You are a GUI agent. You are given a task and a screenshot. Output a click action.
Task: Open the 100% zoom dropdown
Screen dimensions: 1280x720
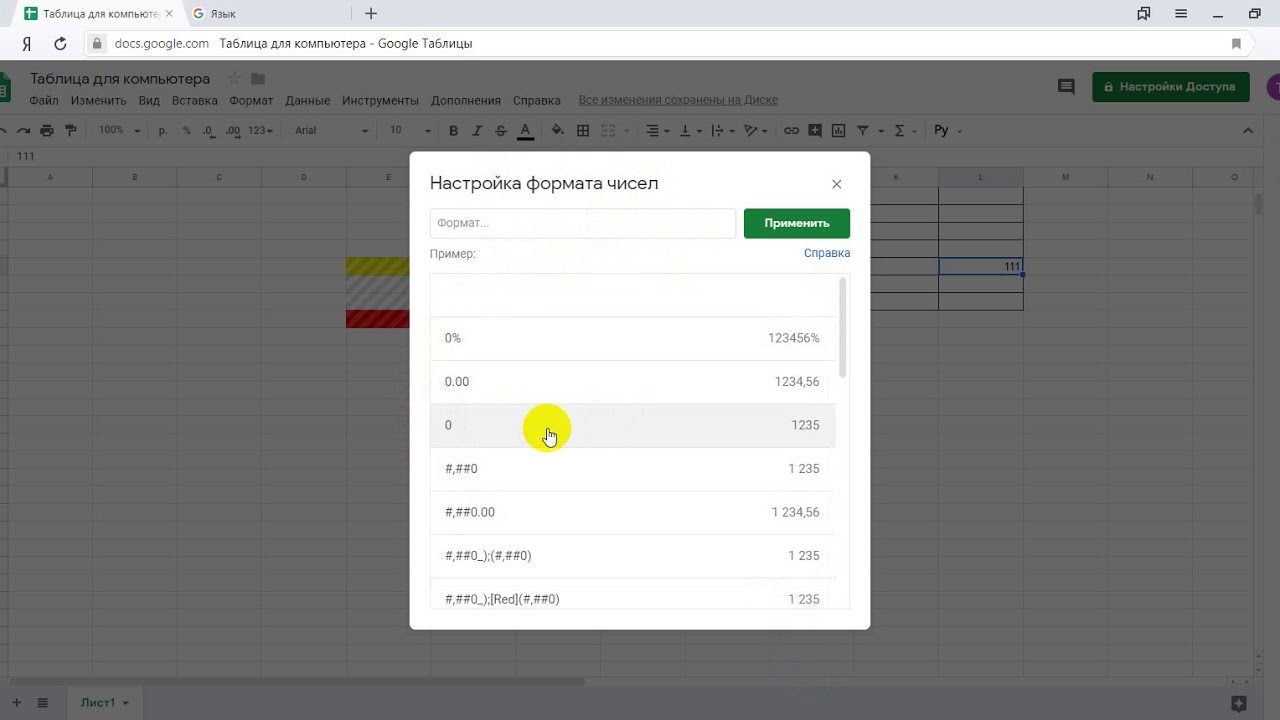tap(120, 130)
